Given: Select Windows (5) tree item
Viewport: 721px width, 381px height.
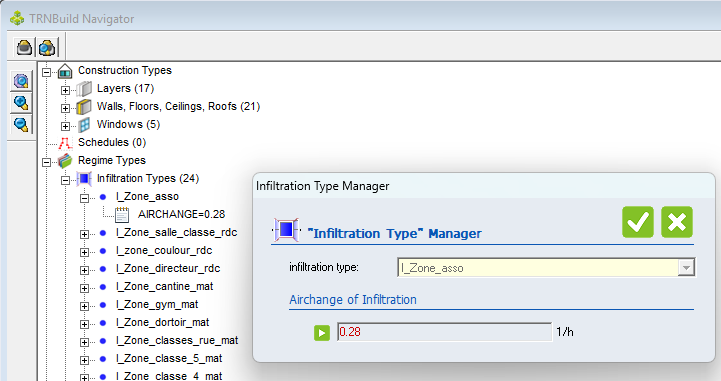Looking at the screenshot, I should [128, 124].
